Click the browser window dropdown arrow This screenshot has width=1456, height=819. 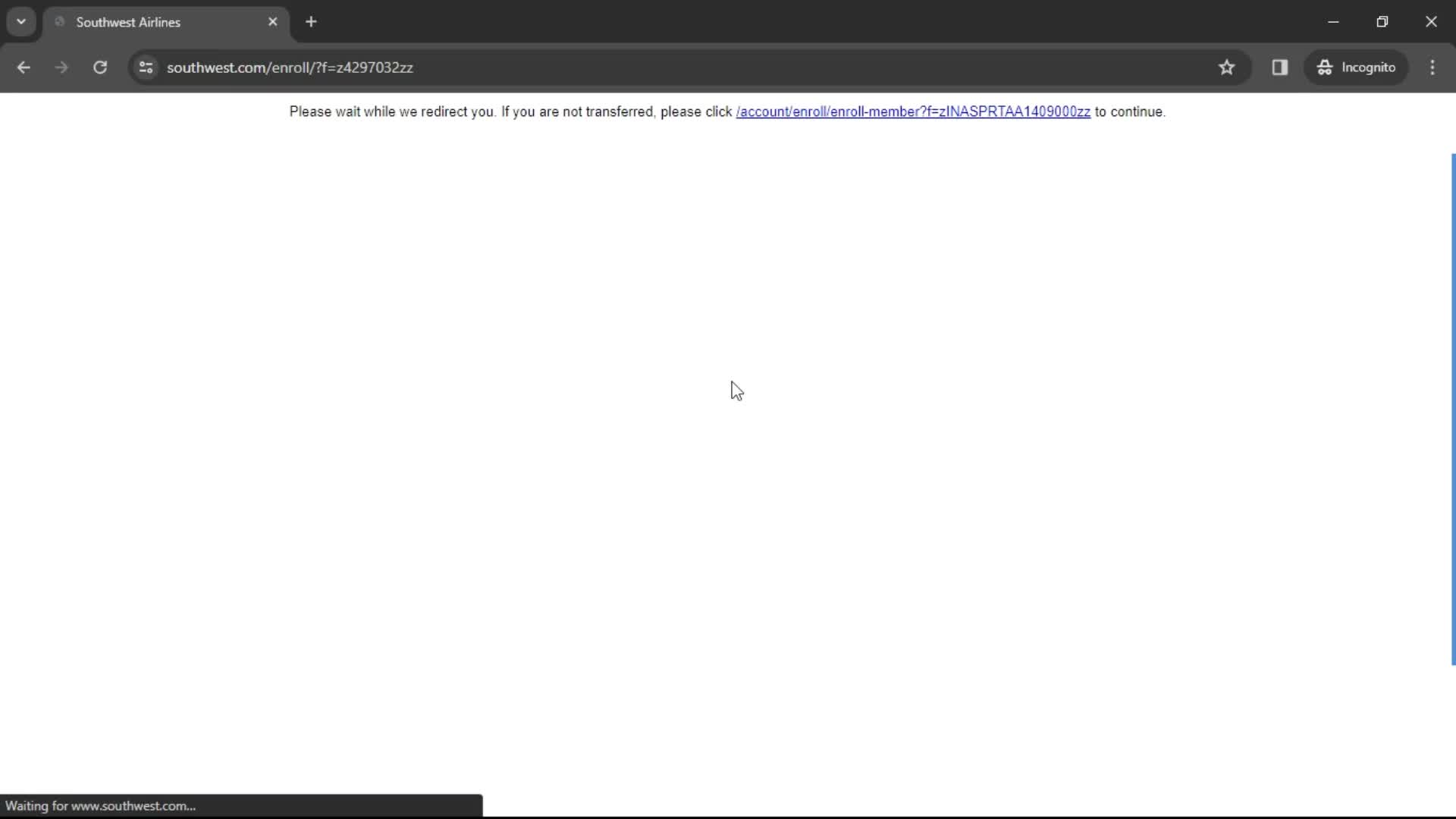click(x=21, y=21)
